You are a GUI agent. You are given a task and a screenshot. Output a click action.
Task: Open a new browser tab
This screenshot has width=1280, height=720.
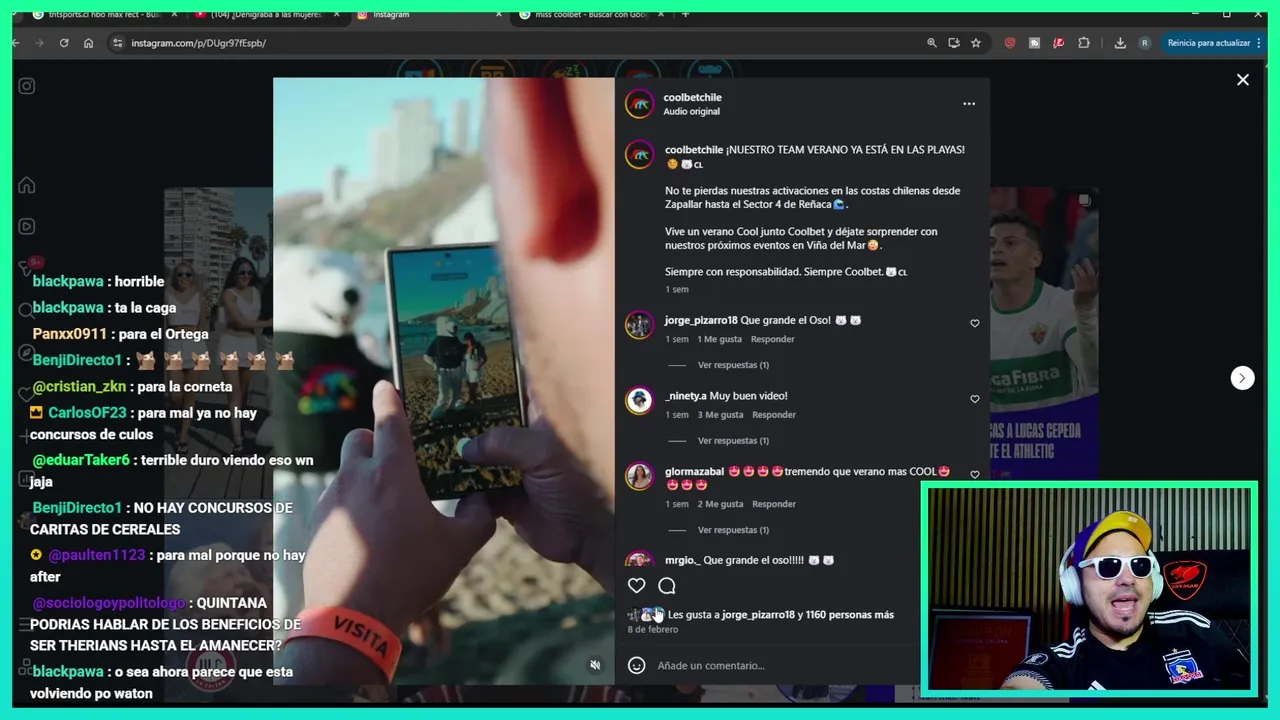coord(685,15)
